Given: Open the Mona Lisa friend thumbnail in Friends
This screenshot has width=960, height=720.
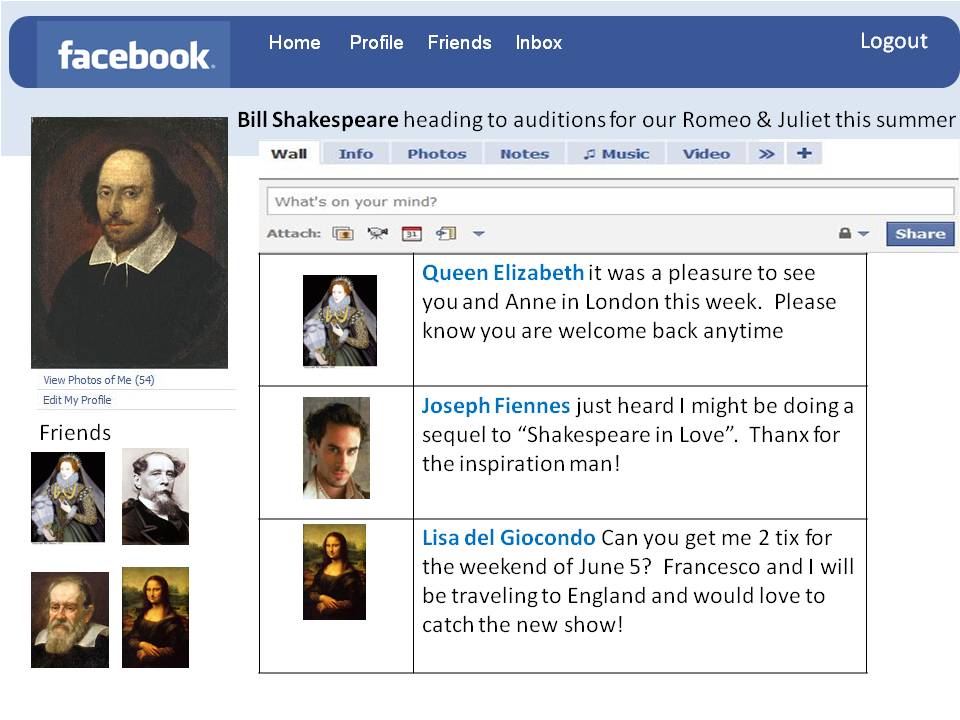Looking at the screenshot, I should point(156,617).
